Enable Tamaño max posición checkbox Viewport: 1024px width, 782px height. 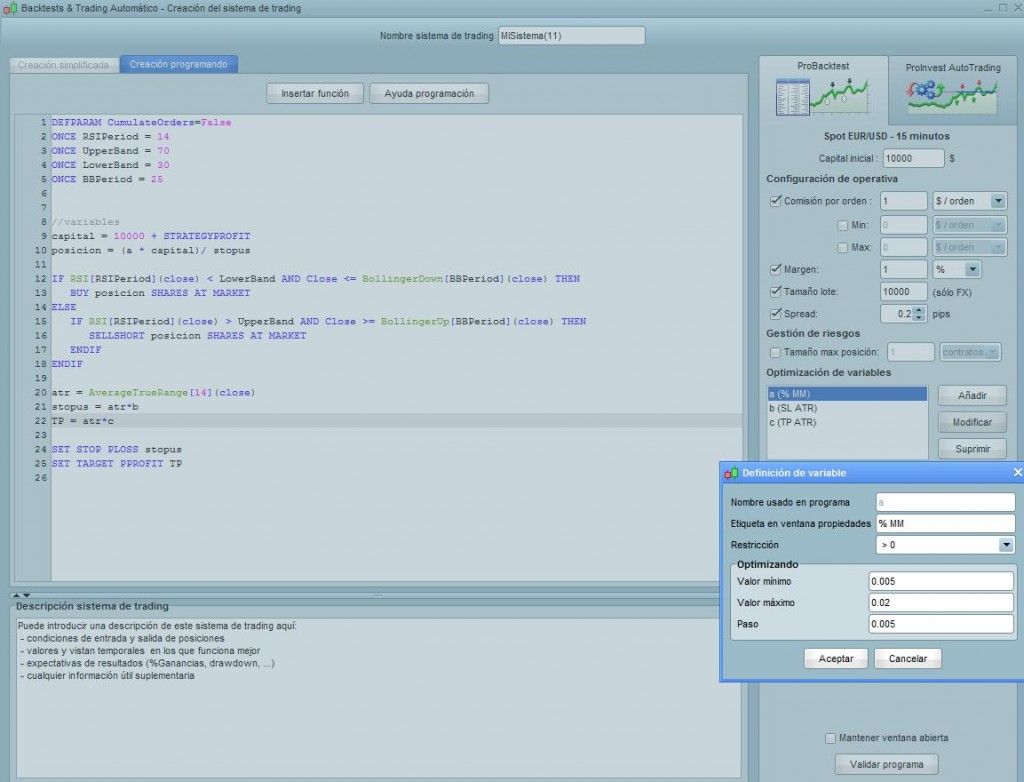tap(775, 352)
